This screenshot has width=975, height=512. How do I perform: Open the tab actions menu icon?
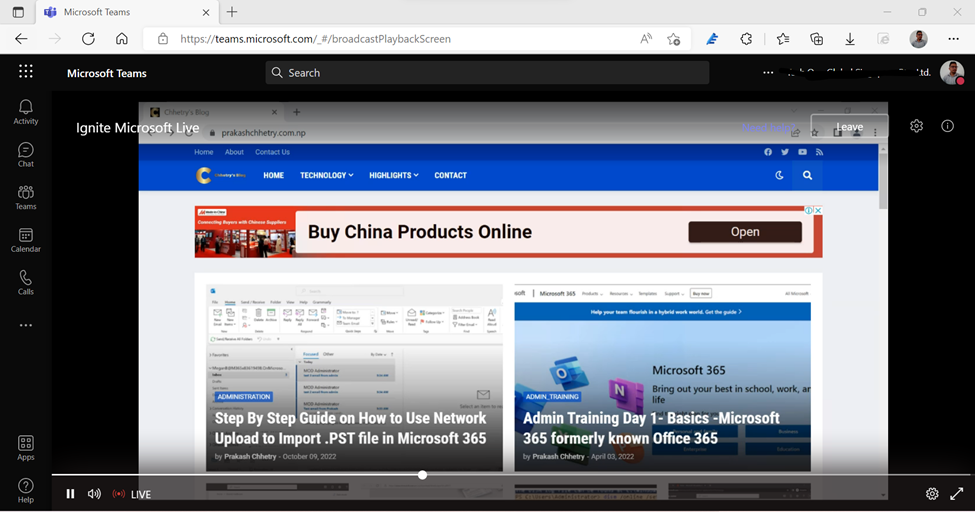click(18, 12)
